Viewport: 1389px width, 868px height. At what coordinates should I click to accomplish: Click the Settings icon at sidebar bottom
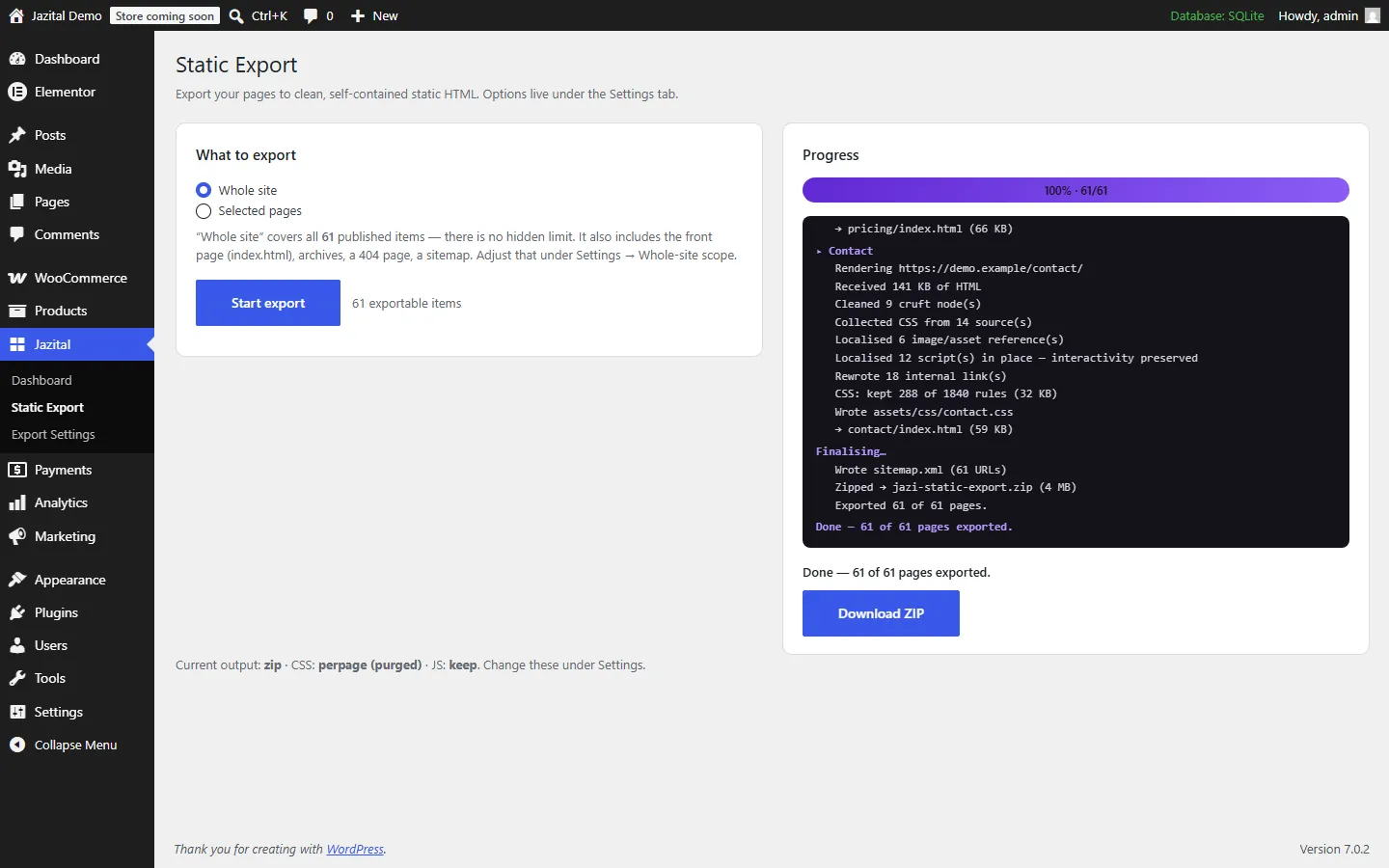pos(17,712)
